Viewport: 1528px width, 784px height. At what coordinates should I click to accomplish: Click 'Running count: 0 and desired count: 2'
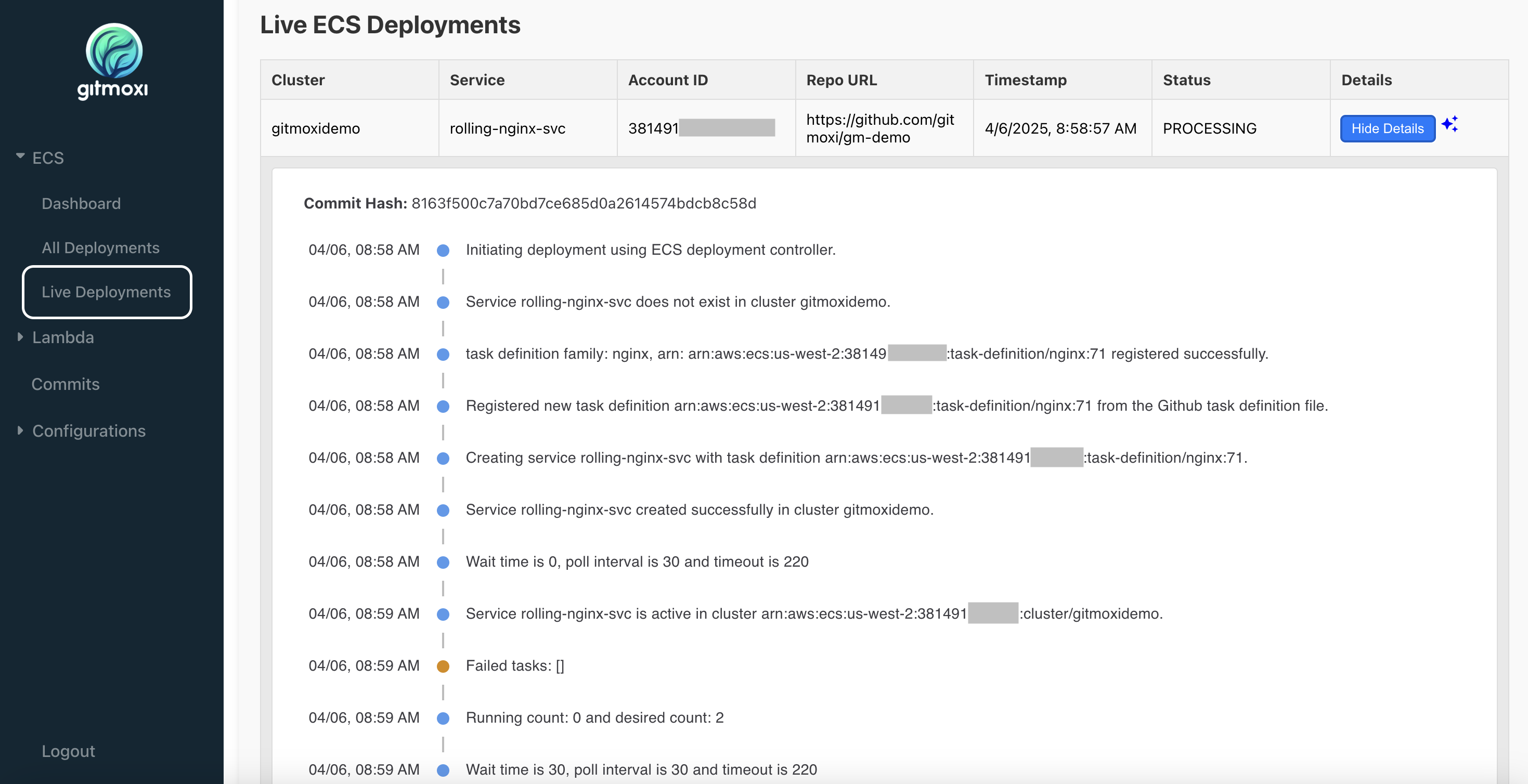click(x=594, y=717)
